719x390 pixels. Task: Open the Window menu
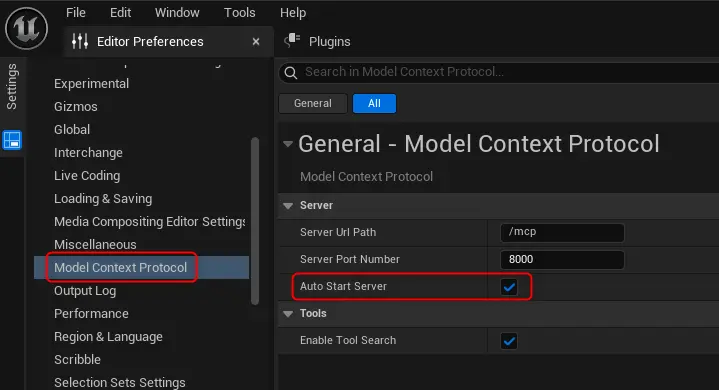[177, 13]
